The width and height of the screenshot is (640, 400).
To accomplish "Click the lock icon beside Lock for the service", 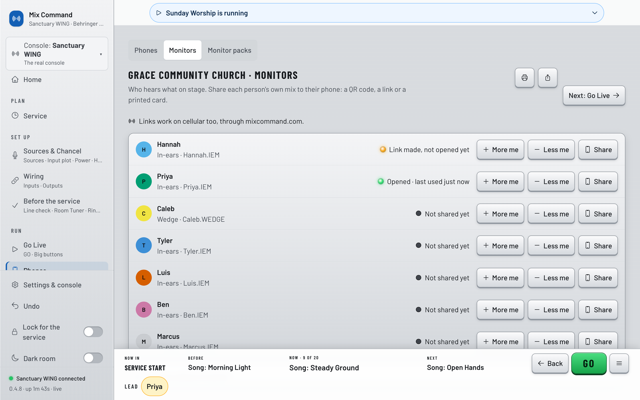I will (x=15, y=332).
